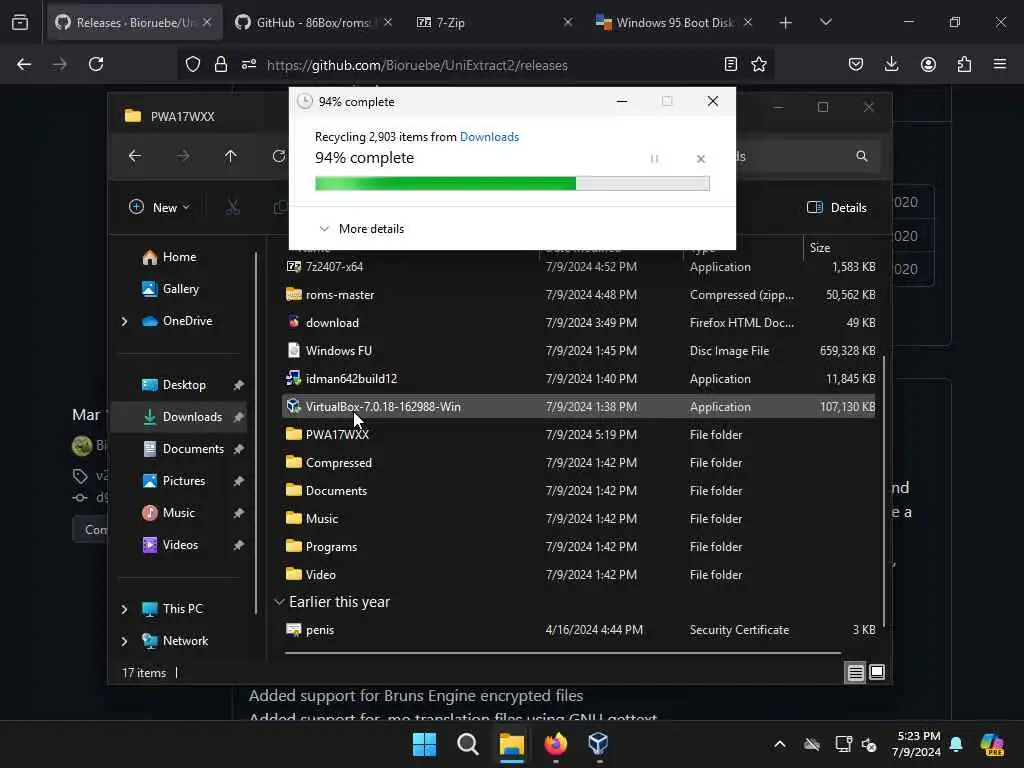Click the Cut scissors icon
This screenshot has width=1024, height=768.
click(232, 208)
